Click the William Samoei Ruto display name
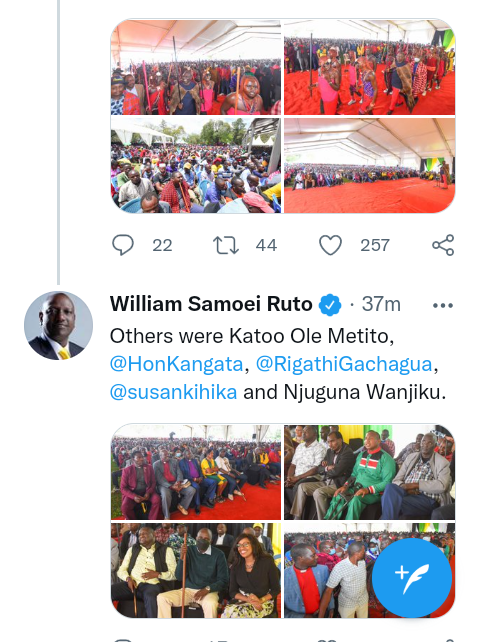The width and height of the screenshot is (480, 642). coord(211,304)
